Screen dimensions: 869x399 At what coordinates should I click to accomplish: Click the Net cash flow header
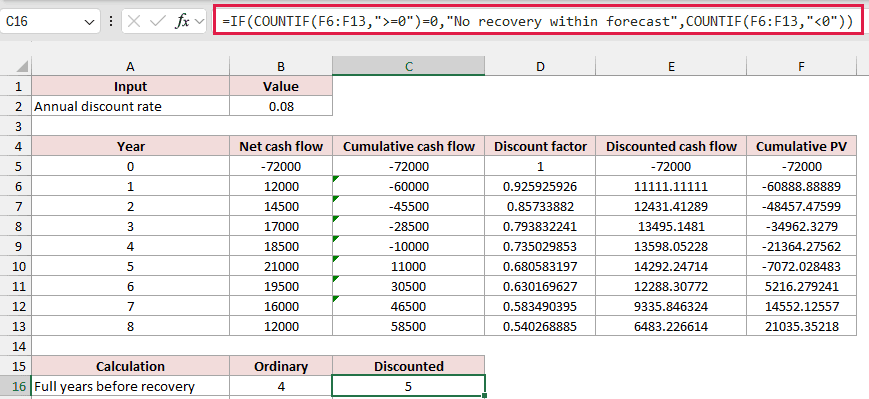281,146
